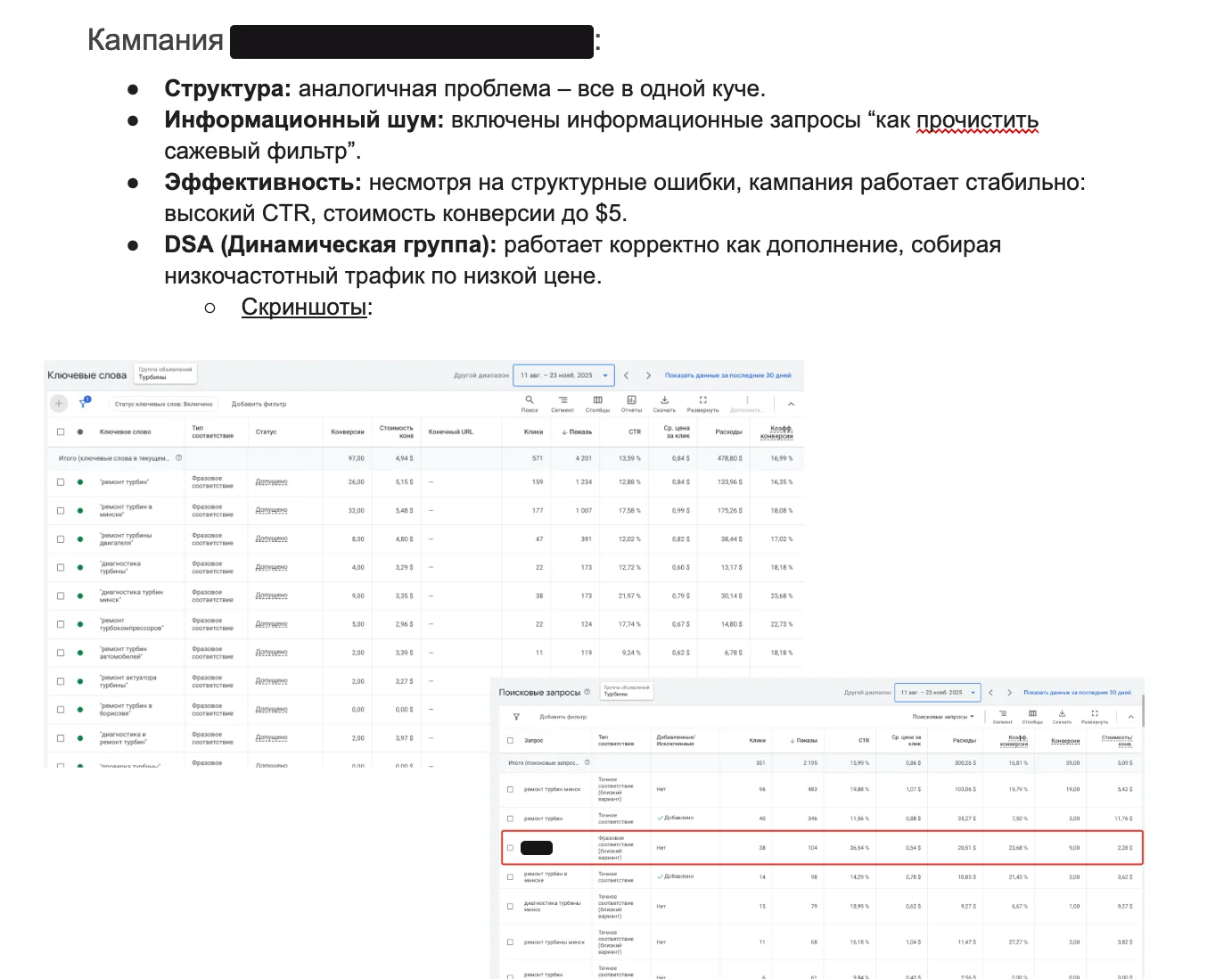Screen dimensions: 1232x979
Task: Go to previous date range in Ключевые слова
Action: [626, 375]
